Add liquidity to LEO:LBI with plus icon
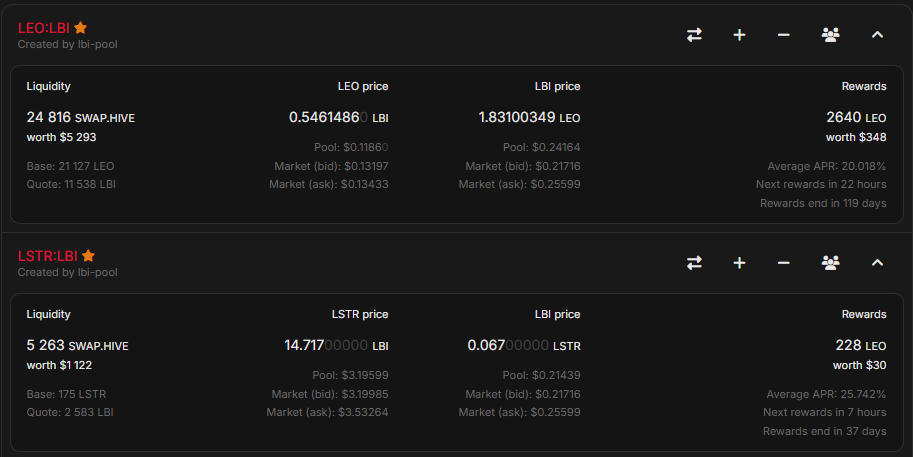This screenshot has width=913, height=457. tap(739, 35)
